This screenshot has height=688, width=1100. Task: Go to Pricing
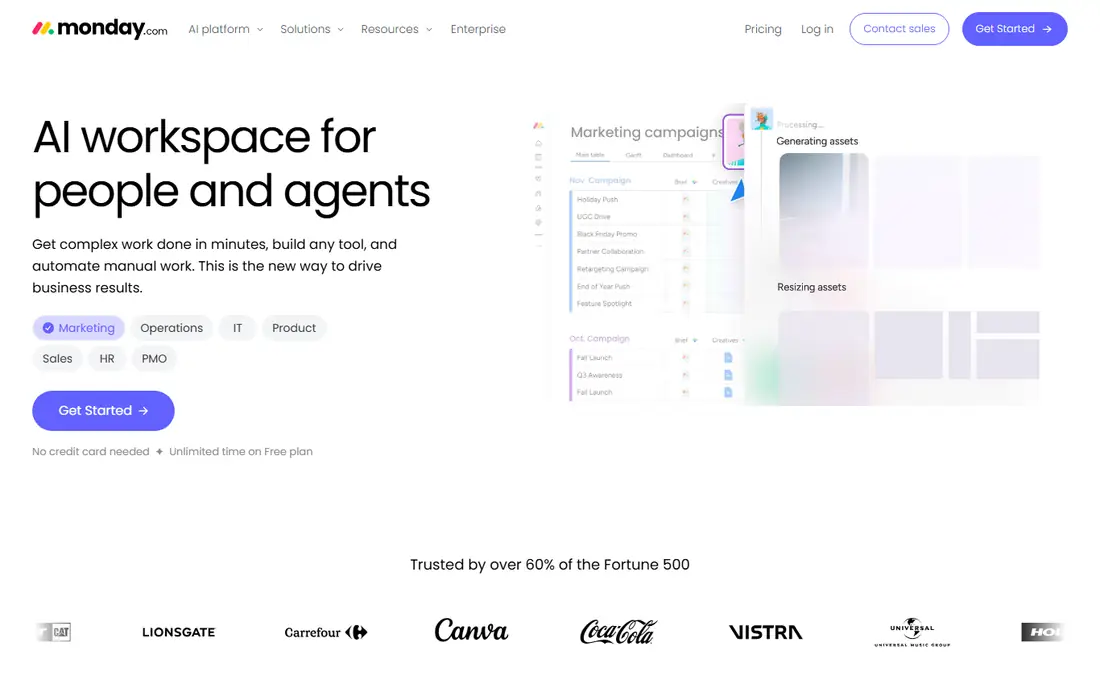click(763, 29)
